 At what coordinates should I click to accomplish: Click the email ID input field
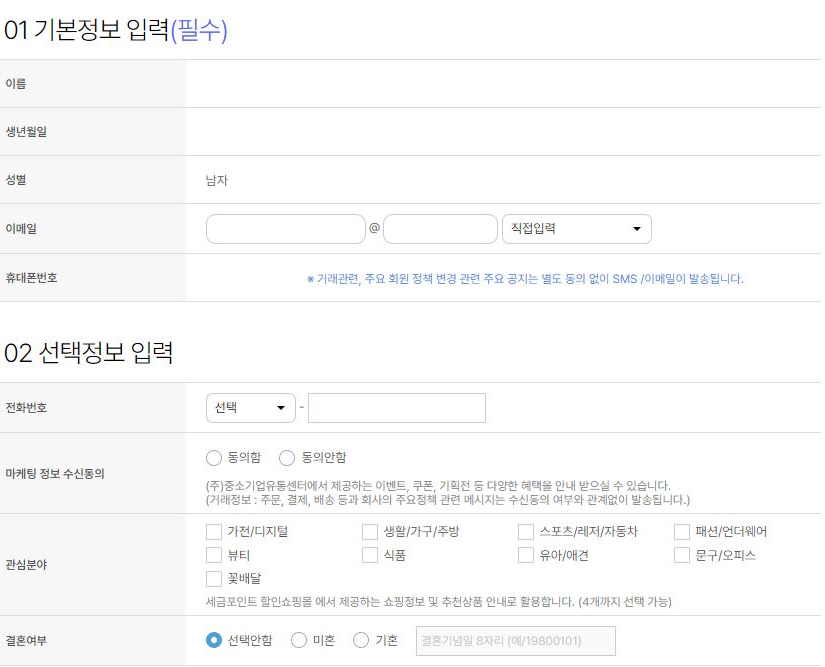[x=283, y=229]
